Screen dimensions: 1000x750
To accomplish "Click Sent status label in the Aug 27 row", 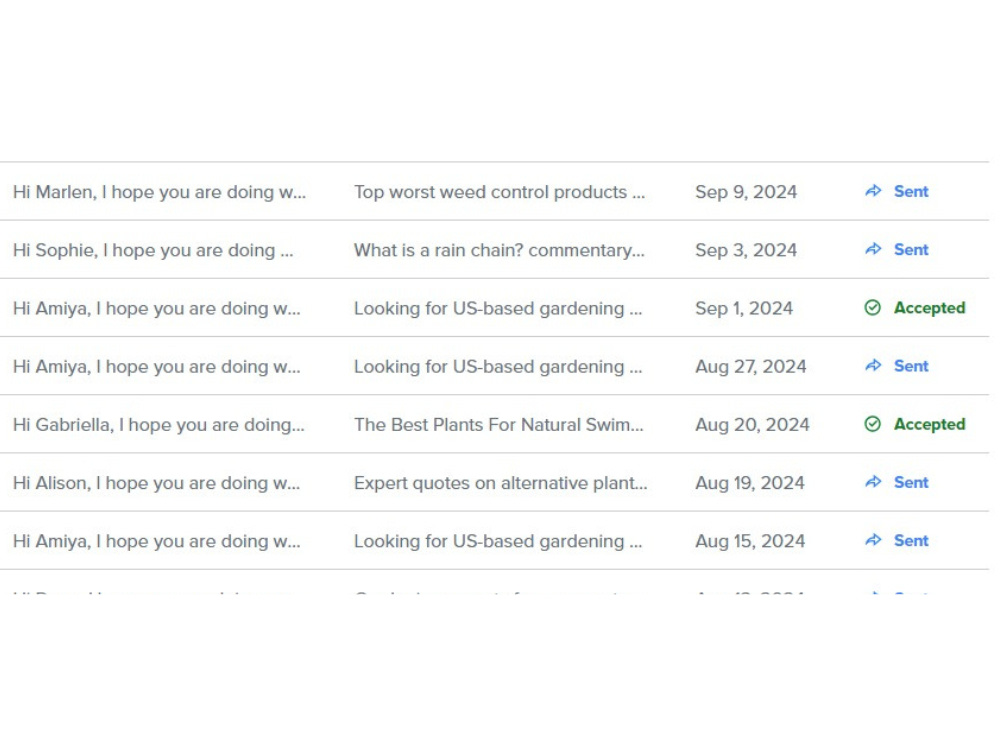I will click(x=911, y=366).
